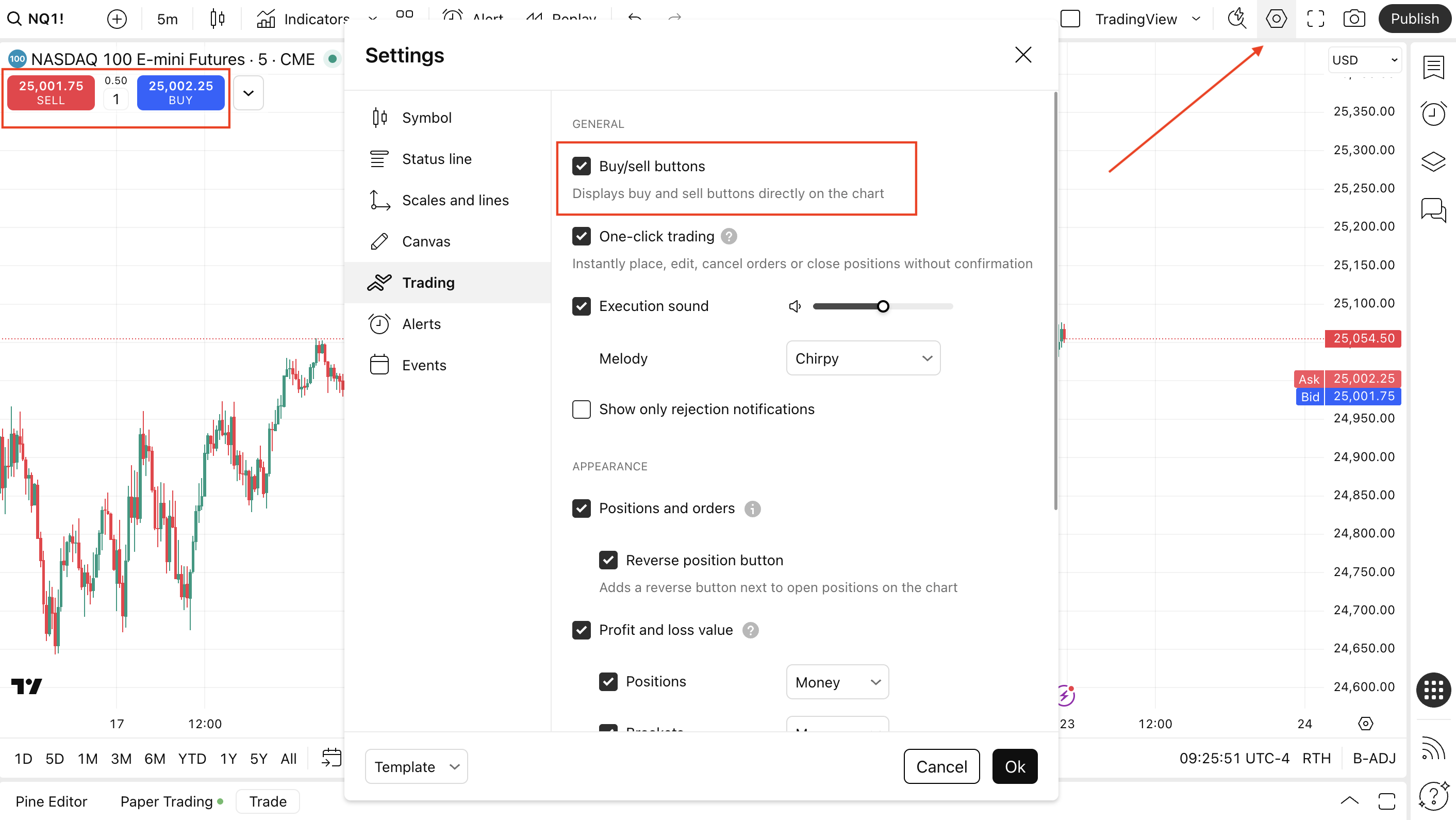
Task: Click the compare symbol plus icon
Action: (117, 19)
